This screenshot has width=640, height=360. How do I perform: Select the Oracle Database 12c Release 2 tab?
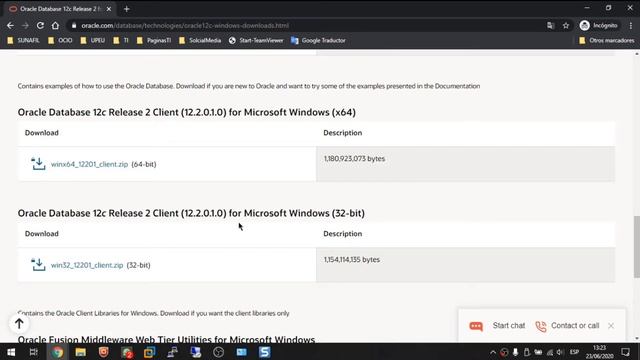[60, 9]
